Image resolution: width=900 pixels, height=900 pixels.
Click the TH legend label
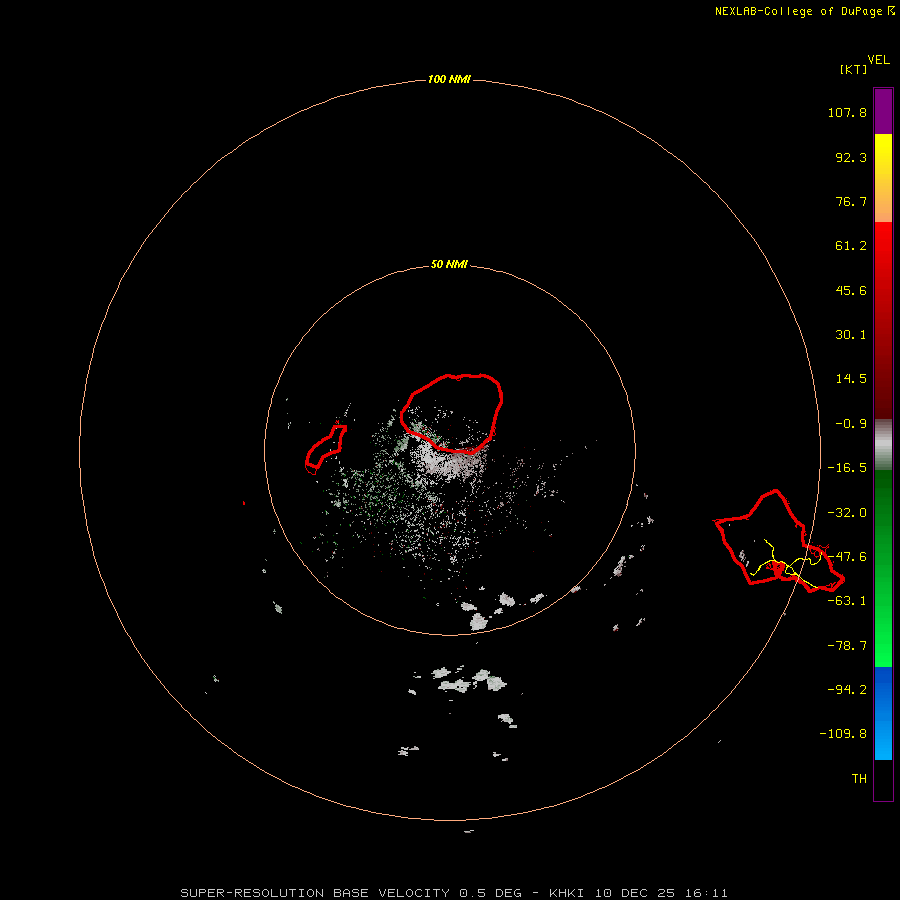[x=859, y=779]
